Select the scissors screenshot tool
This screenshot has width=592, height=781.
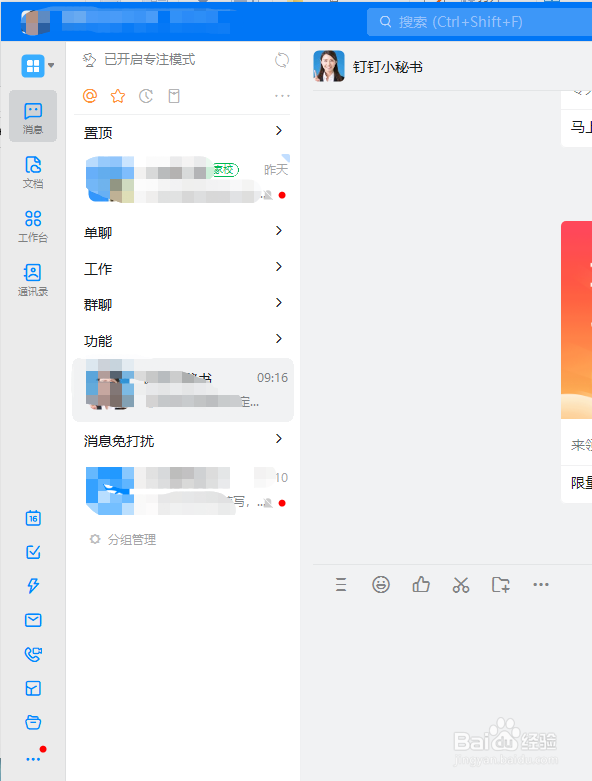click(x=461, y=585)
